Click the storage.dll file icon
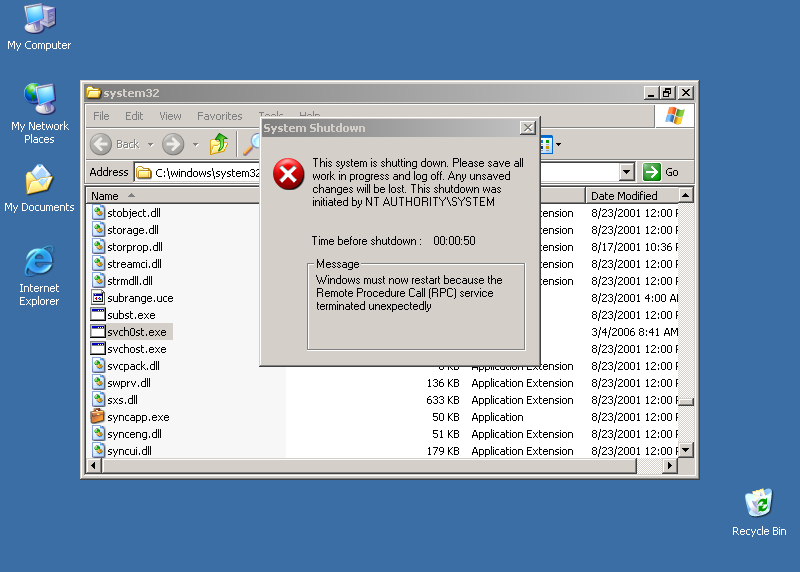Viewport: 800px width, 572px height. point(98,229)
